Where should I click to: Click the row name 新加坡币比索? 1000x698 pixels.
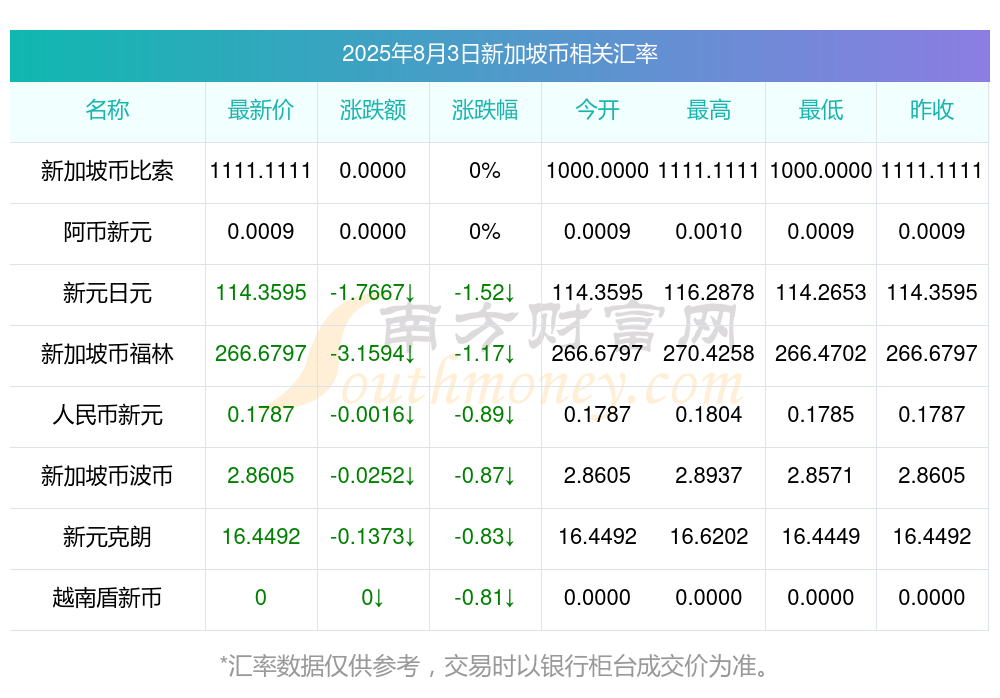tap(107, 171)
